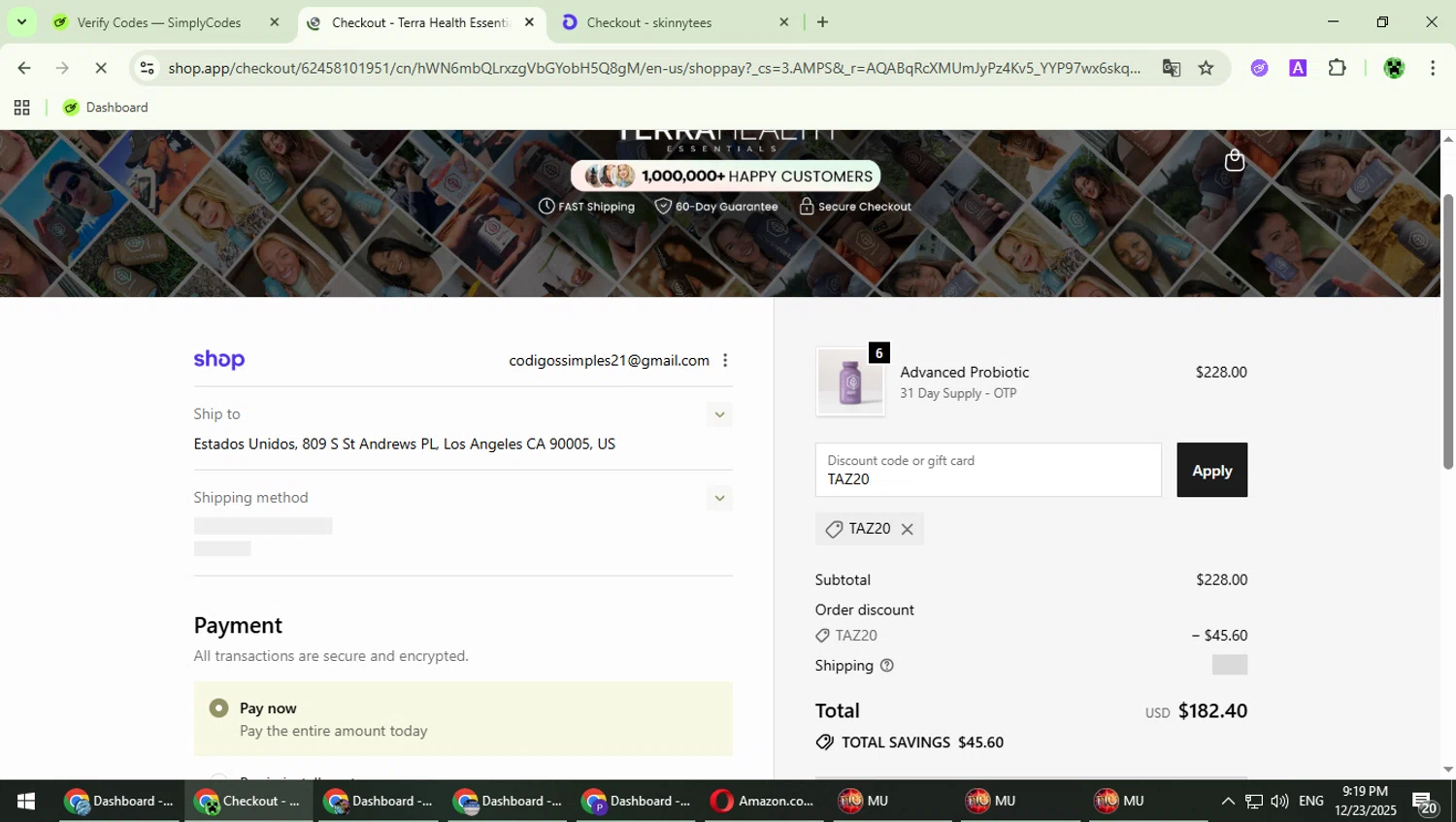Image resolution: width=1456 pixels, height=822 pixels.
Task: Open Chrome profile avatar
Action: pos(1394,68)
